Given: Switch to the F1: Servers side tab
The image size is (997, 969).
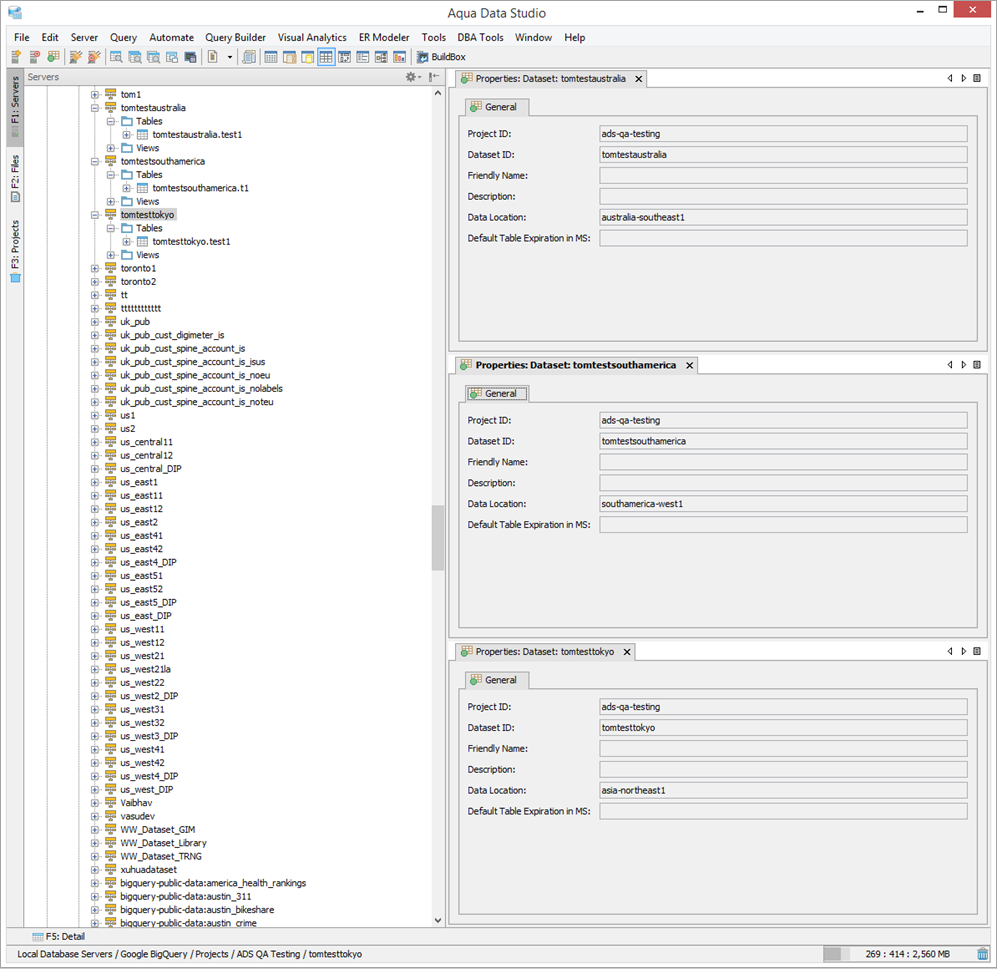Looking at the screenshot, I should (15, 107).
